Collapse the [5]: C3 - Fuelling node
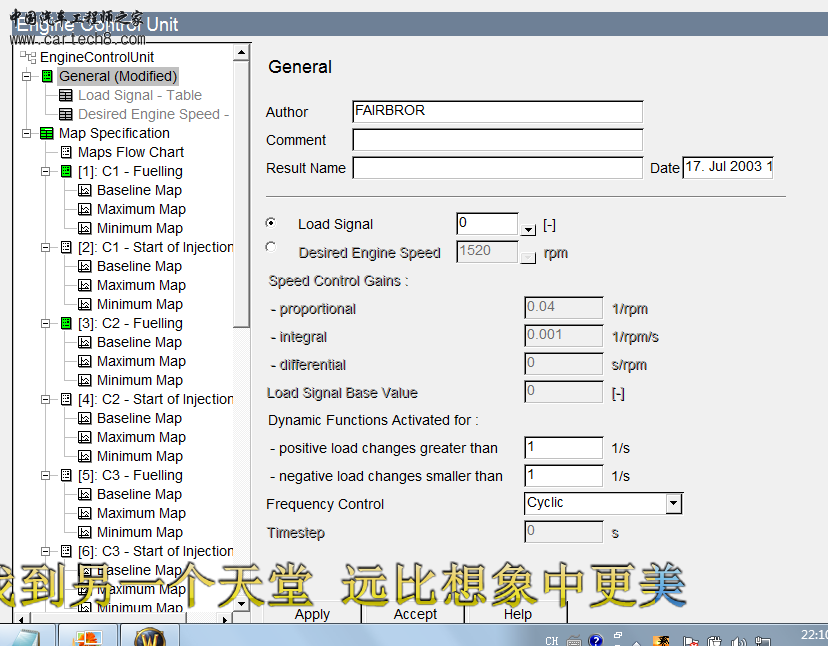 46,476
